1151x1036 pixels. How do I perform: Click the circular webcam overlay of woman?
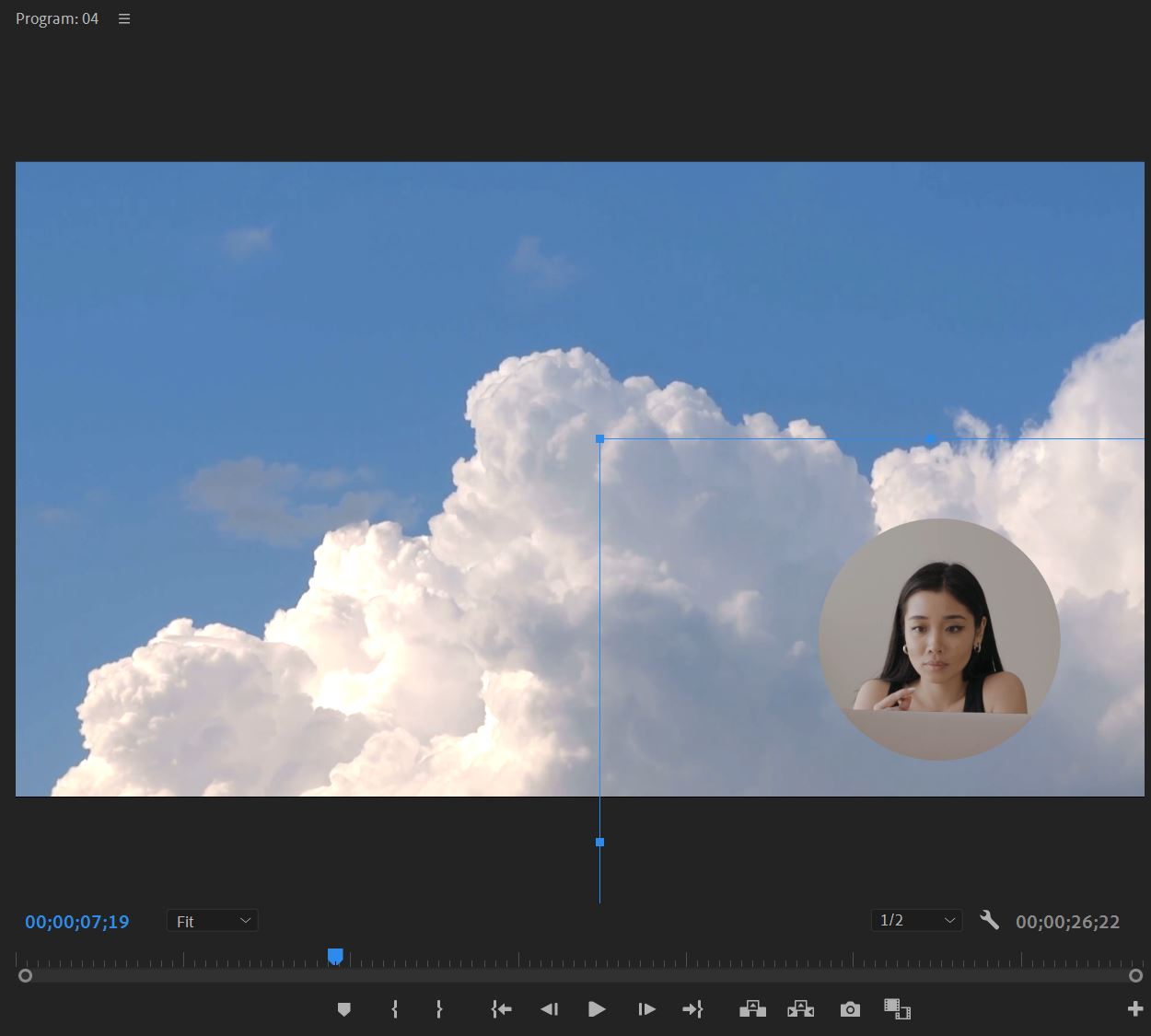pos(939,639)
